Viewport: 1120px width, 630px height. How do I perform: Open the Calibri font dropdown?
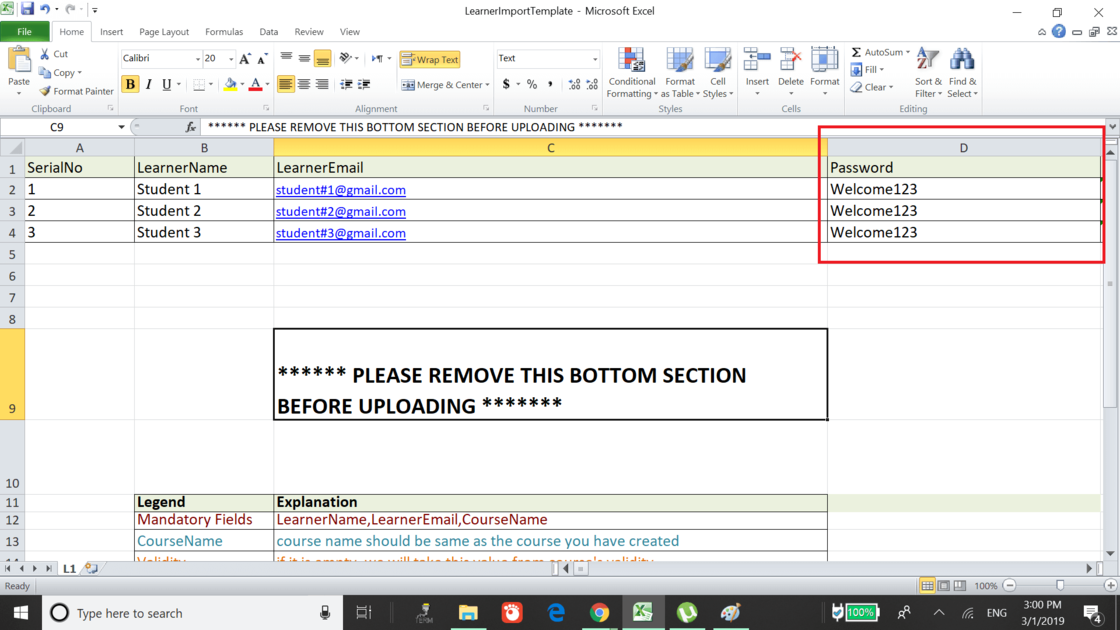198,59
